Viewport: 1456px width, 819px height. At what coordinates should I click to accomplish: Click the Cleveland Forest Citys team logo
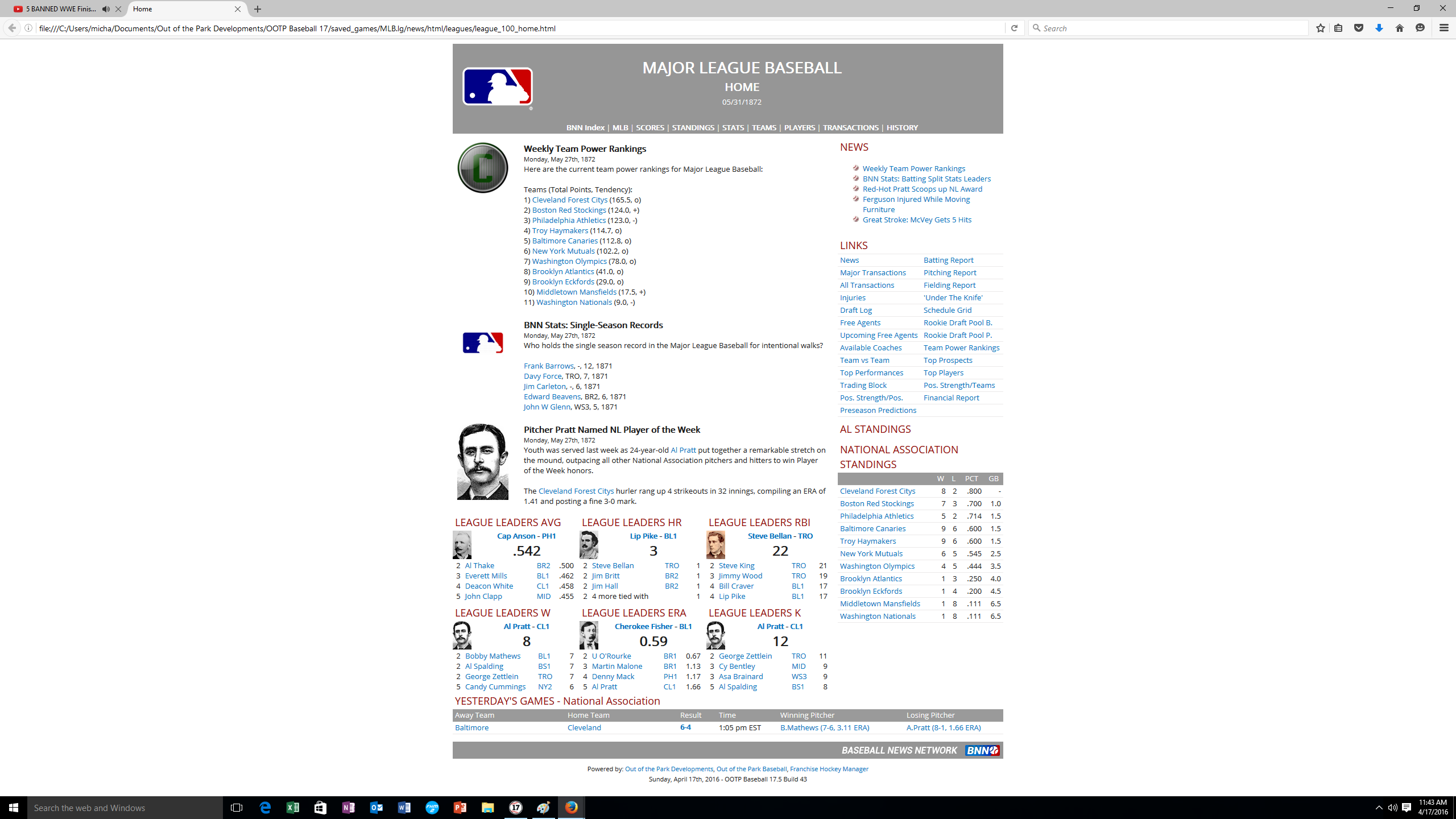(x=482, y=168)
